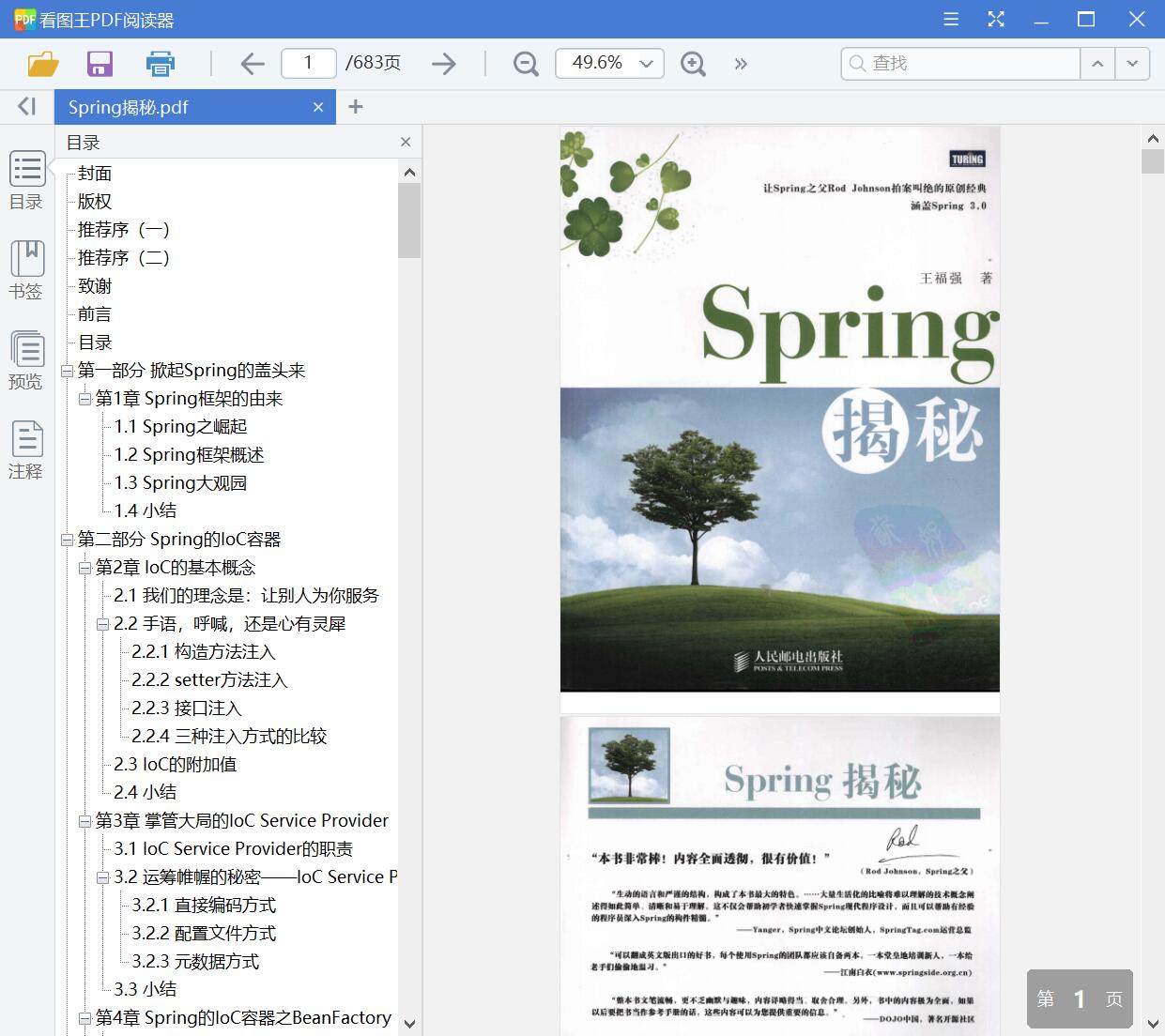The height and width of the screenshot is (1036, 1165).
Task: Collapse 第2章 IoC的基本概念 node
Action: click(x=84, y=568)
